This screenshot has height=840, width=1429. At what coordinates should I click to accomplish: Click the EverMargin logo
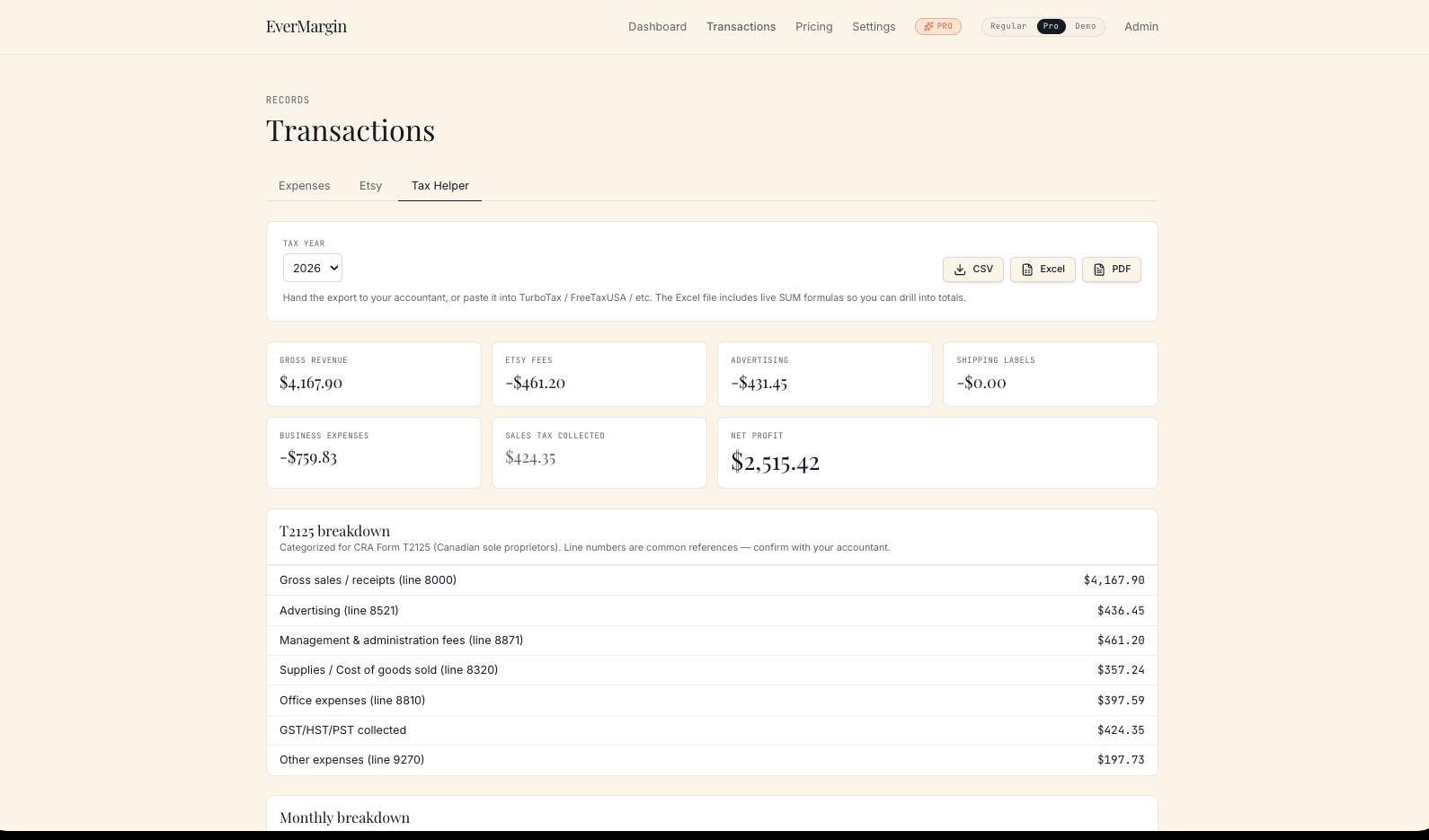pos(306,27)
